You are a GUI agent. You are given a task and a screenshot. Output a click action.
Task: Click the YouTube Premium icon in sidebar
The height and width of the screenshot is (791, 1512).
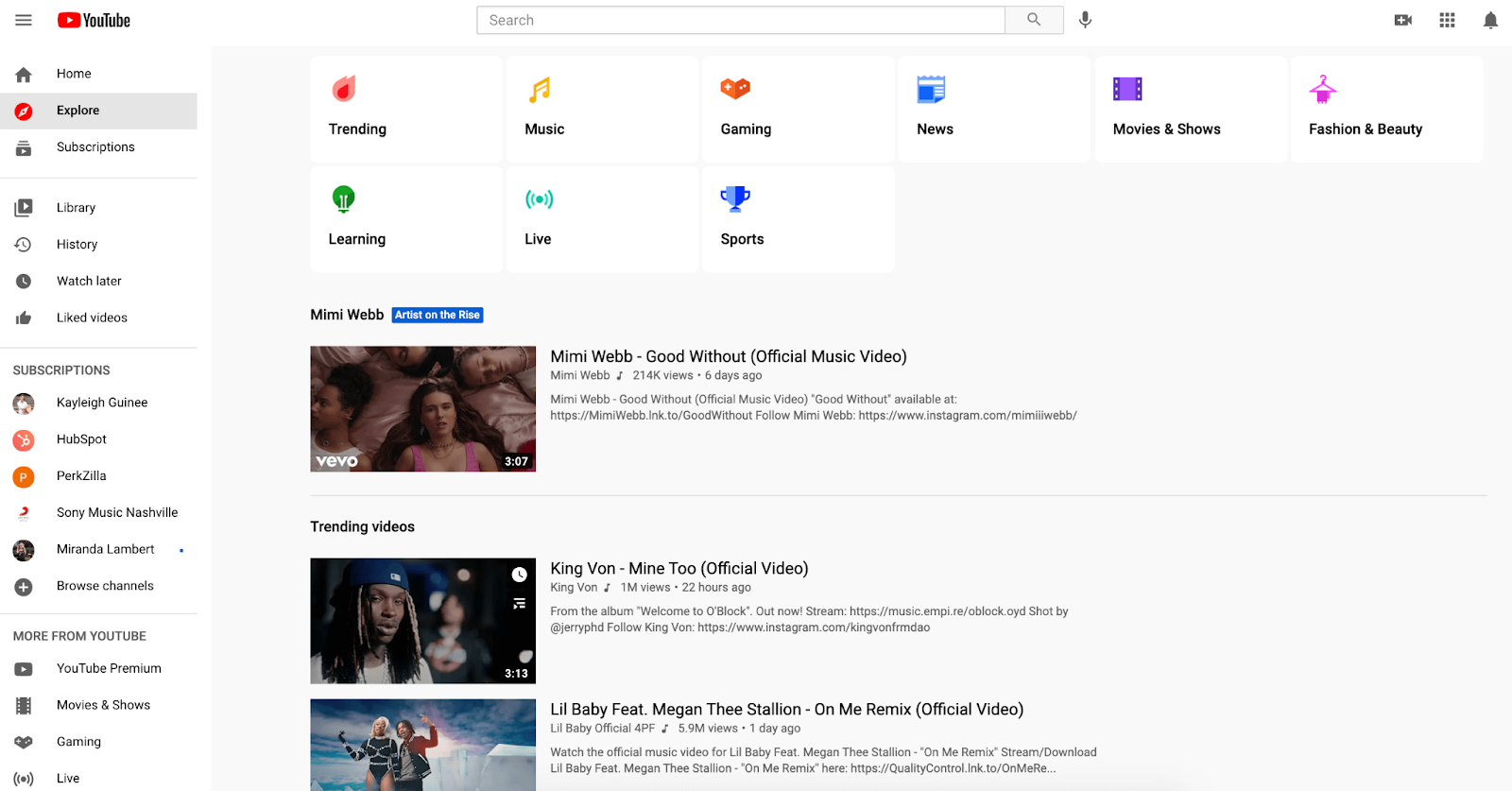click(24, 669)
